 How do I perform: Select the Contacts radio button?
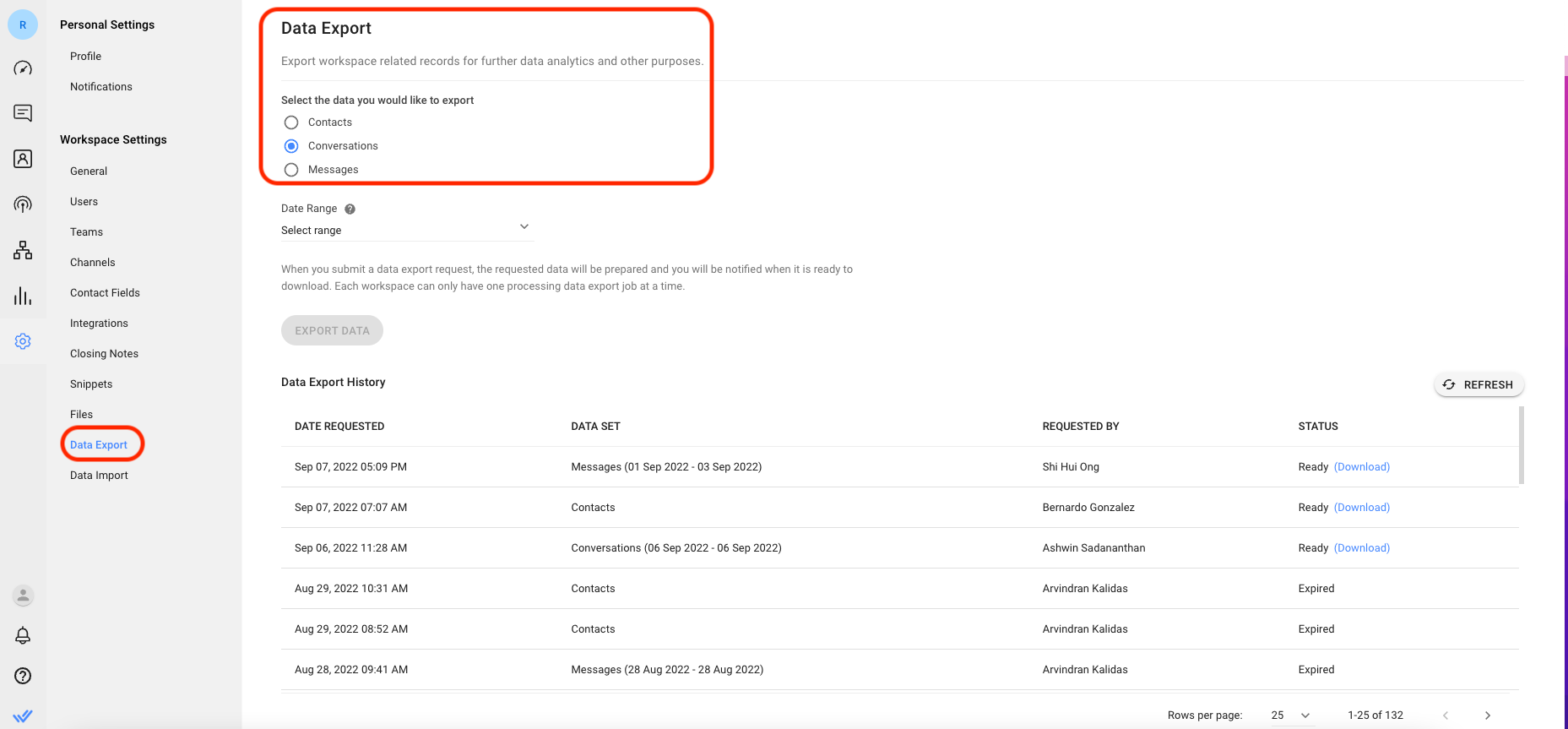click(291, 122)
